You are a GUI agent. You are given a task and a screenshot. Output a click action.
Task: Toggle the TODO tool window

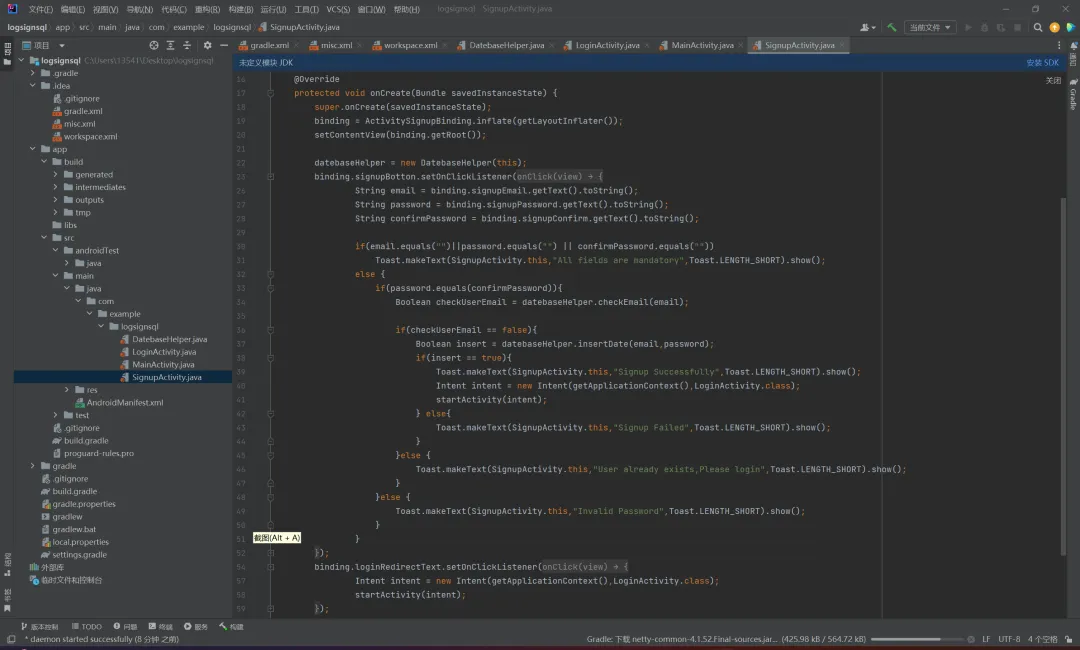coord(86,627)
